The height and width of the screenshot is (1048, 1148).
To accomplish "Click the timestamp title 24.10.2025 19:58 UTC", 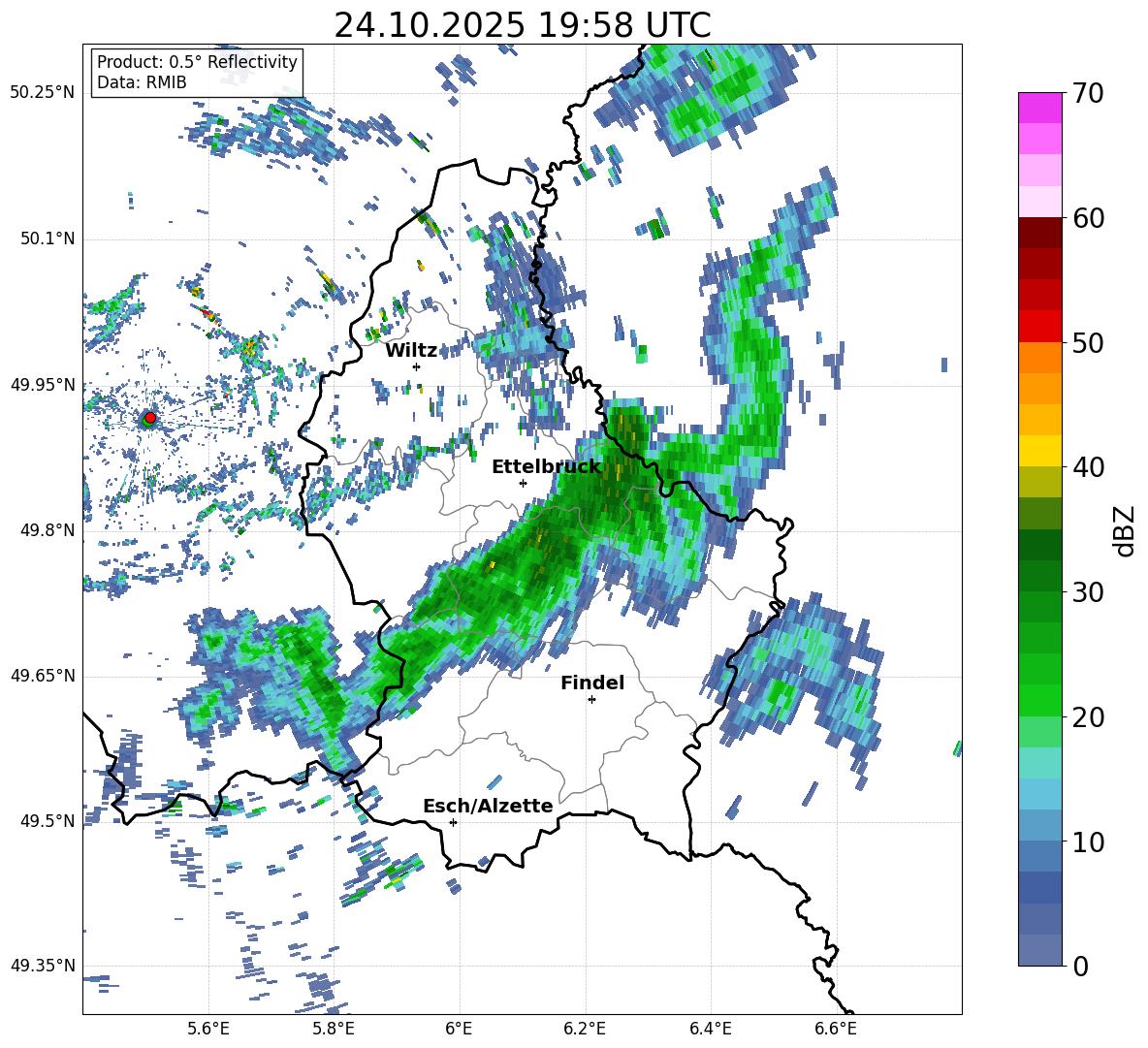I will pyautogui.click(x=522, y=25).
